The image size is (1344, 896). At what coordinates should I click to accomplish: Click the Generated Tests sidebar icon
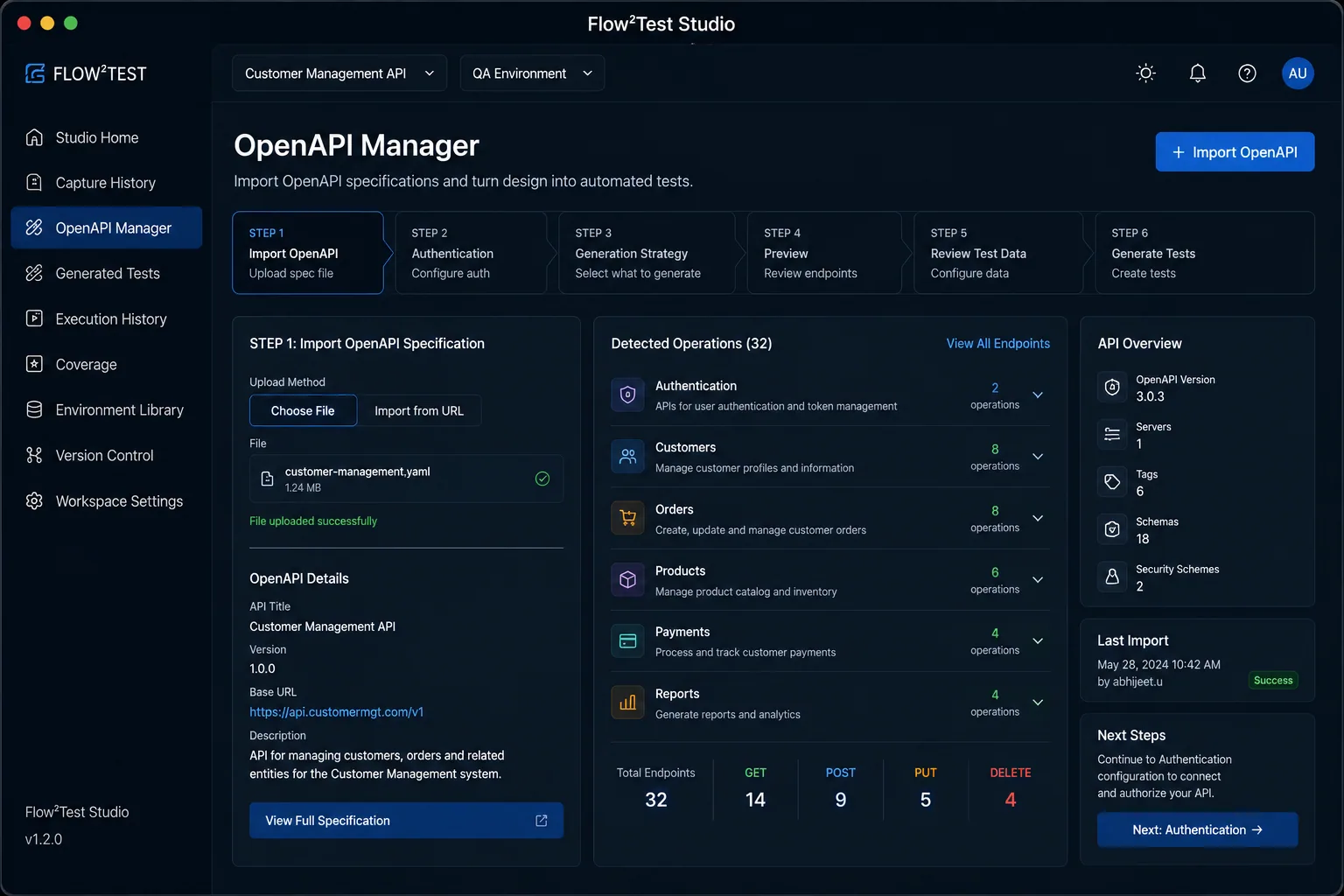[x=34, y=273]
